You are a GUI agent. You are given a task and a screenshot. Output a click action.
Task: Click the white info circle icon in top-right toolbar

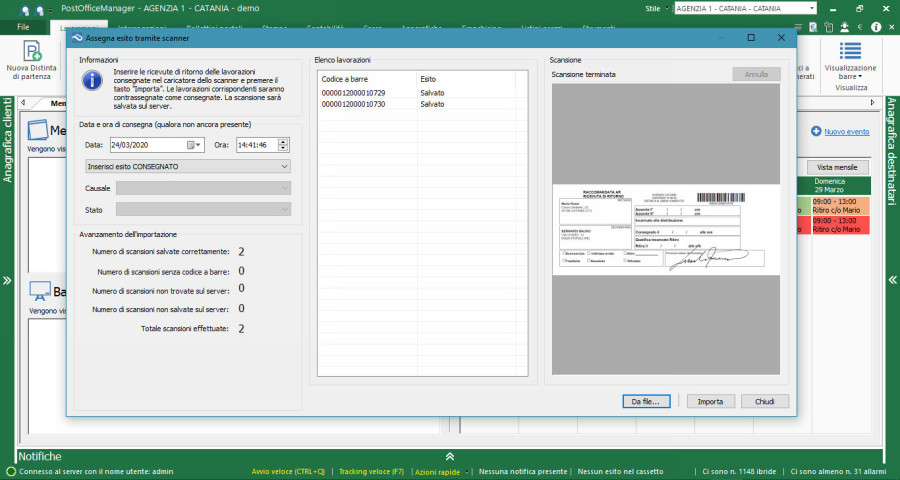point(876,27)
